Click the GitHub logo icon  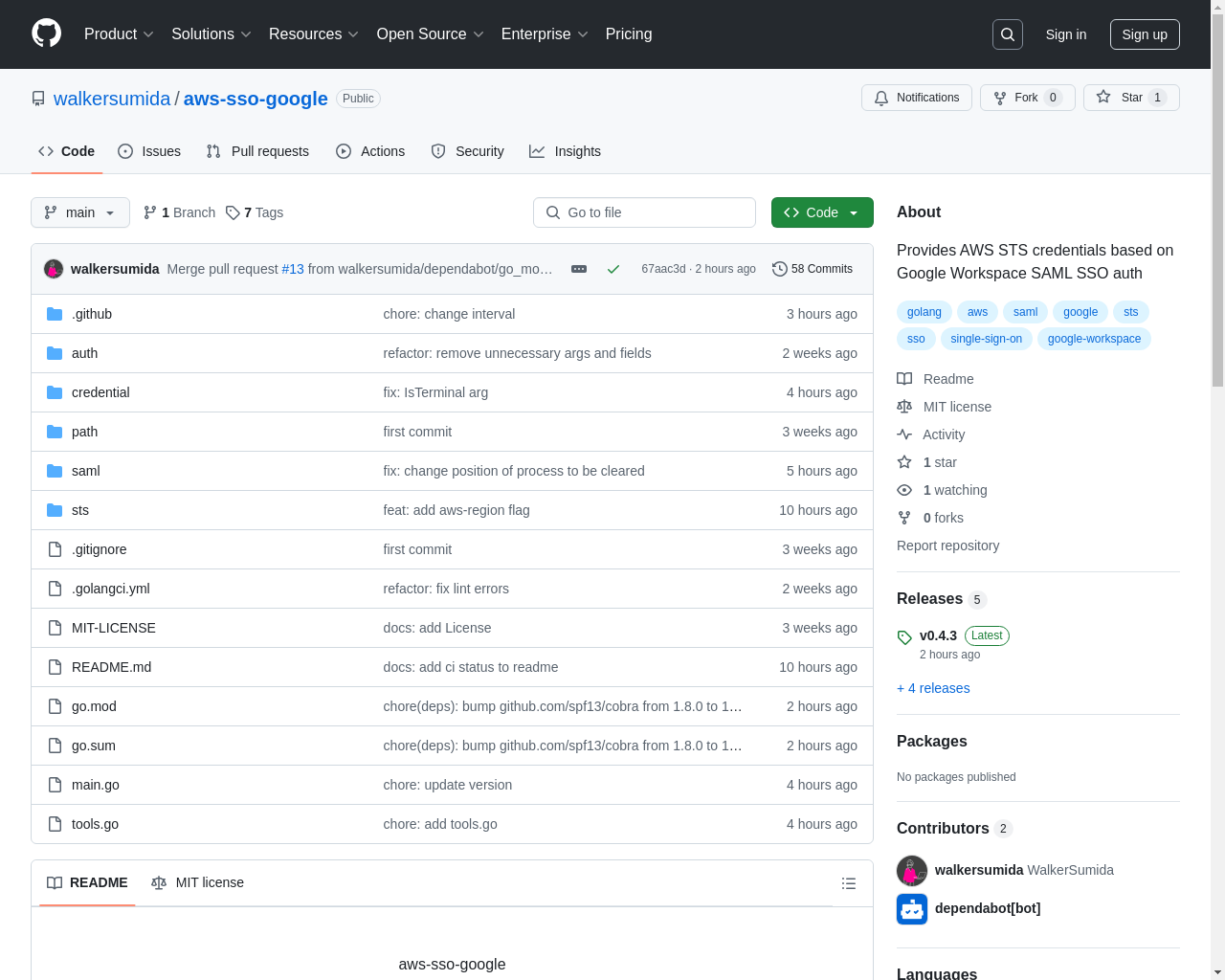click(x=46, y=33)
